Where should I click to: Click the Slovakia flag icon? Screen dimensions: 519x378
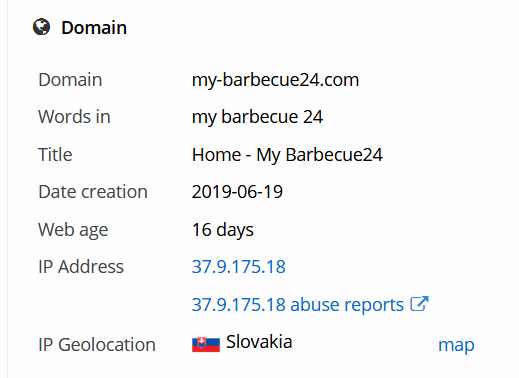click(x=206, y=344)
